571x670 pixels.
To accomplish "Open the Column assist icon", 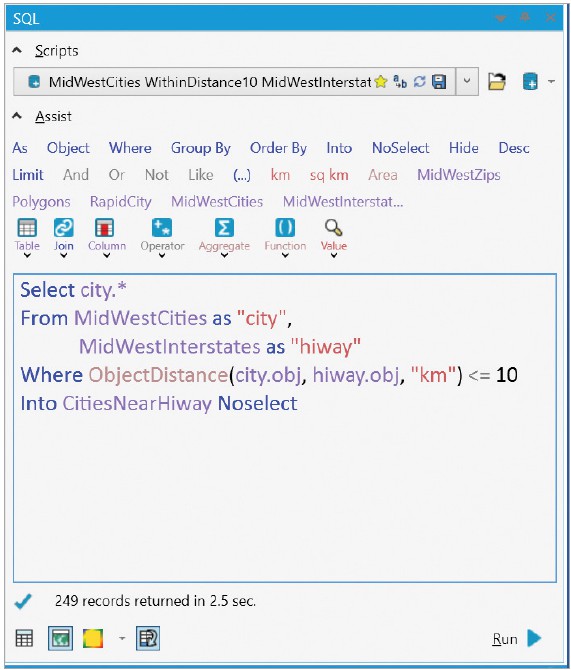I will [105, 228].
